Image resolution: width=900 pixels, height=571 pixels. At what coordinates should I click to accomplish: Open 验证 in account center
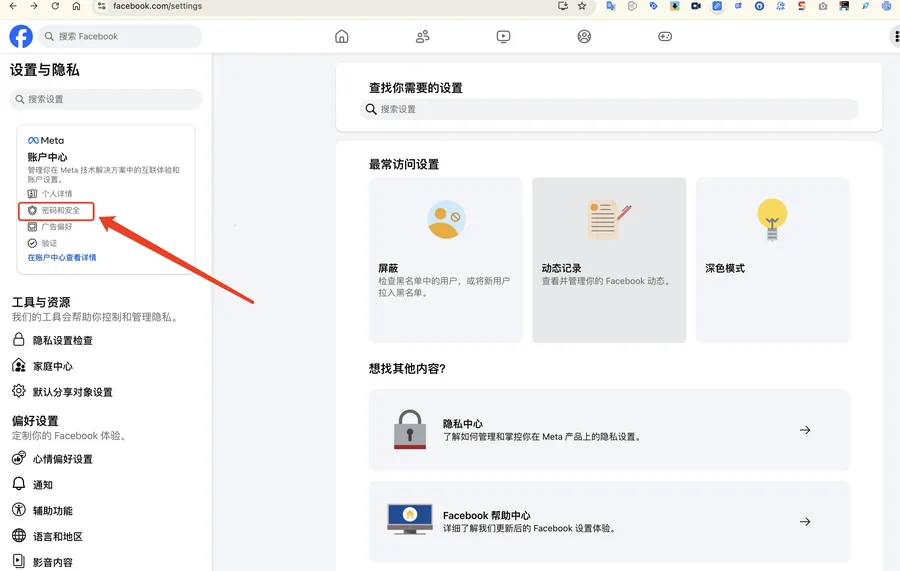click(x=42, y=243)
